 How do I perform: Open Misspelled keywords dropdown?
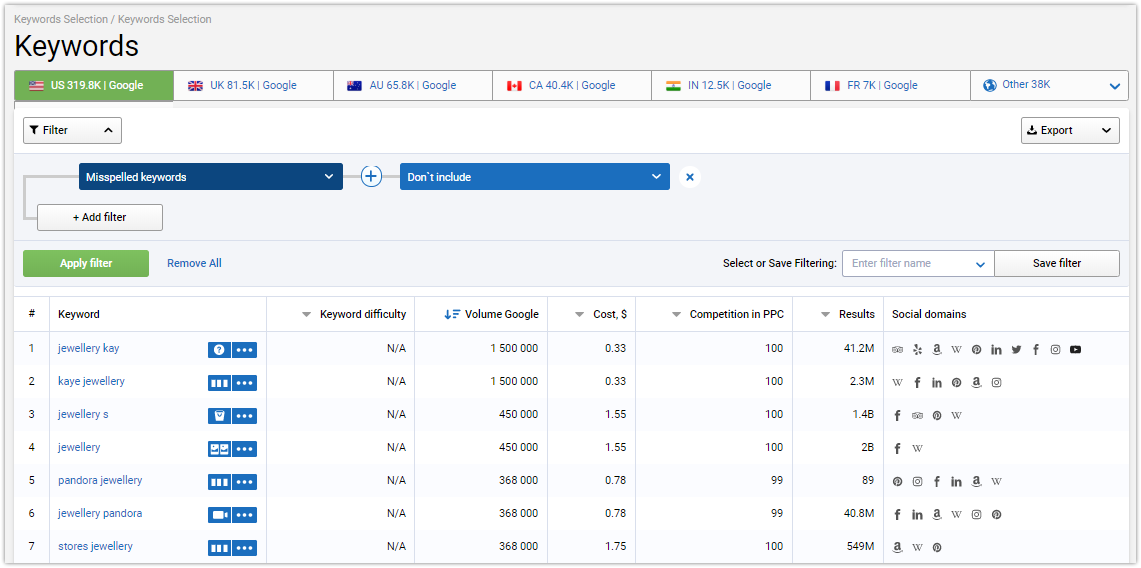click(x=210, y=177)
